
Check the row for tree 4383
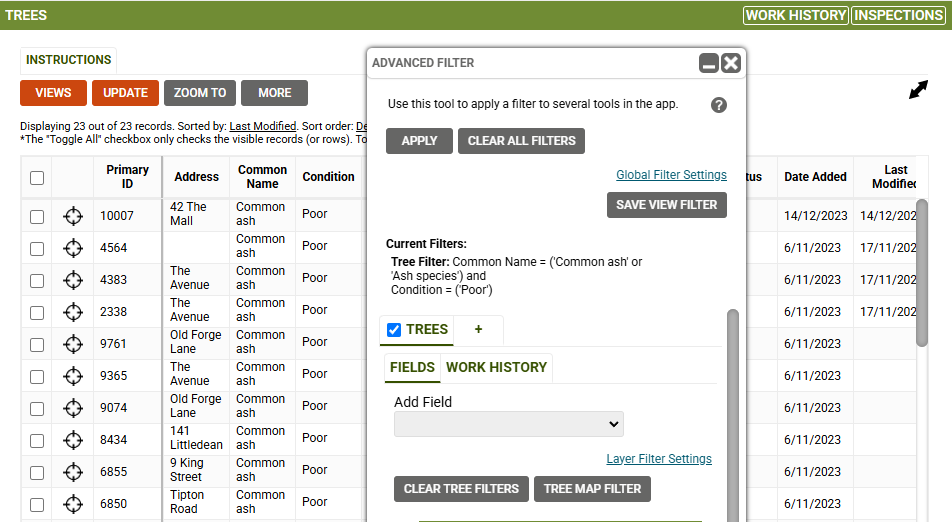coord(37,281)
